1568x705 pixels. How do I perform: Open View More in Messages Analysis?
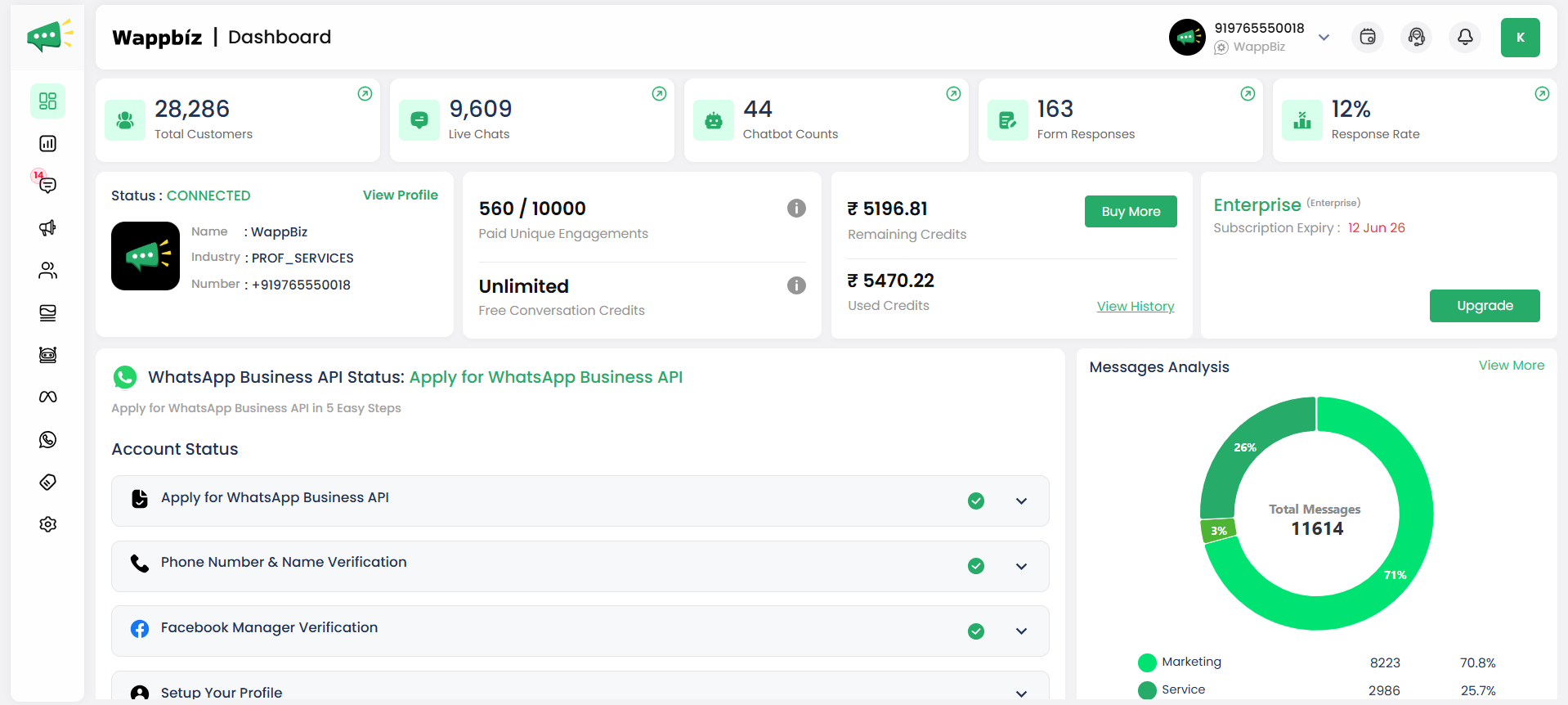(x=1512, y=366)
